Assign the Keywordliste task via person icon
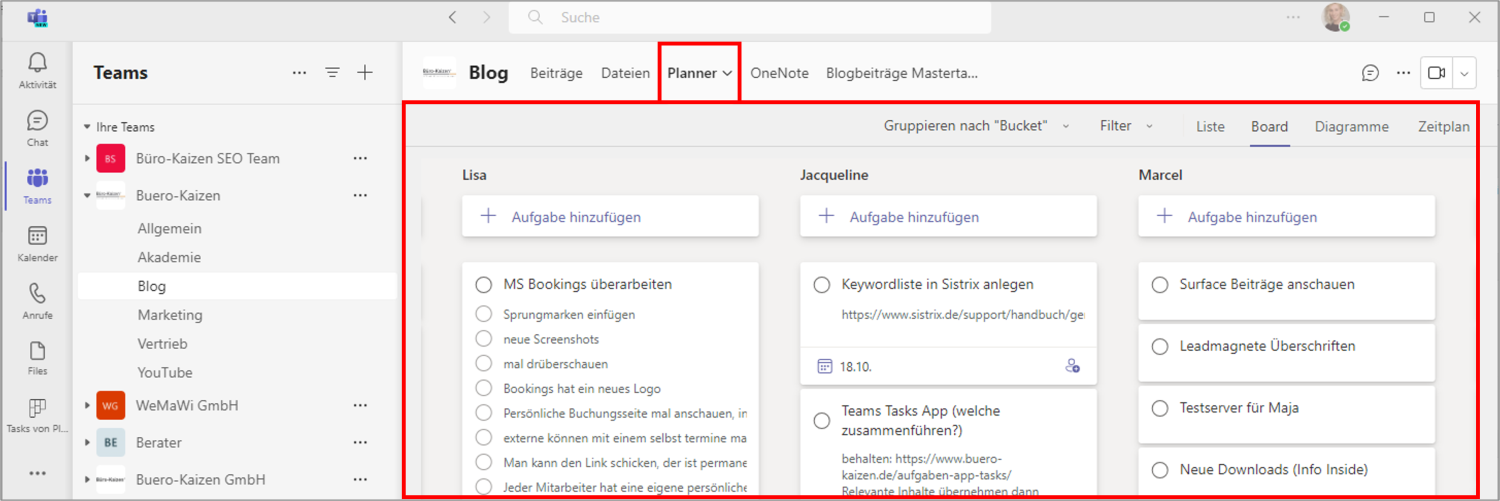1500x501 pixels. click(1072, 366)
